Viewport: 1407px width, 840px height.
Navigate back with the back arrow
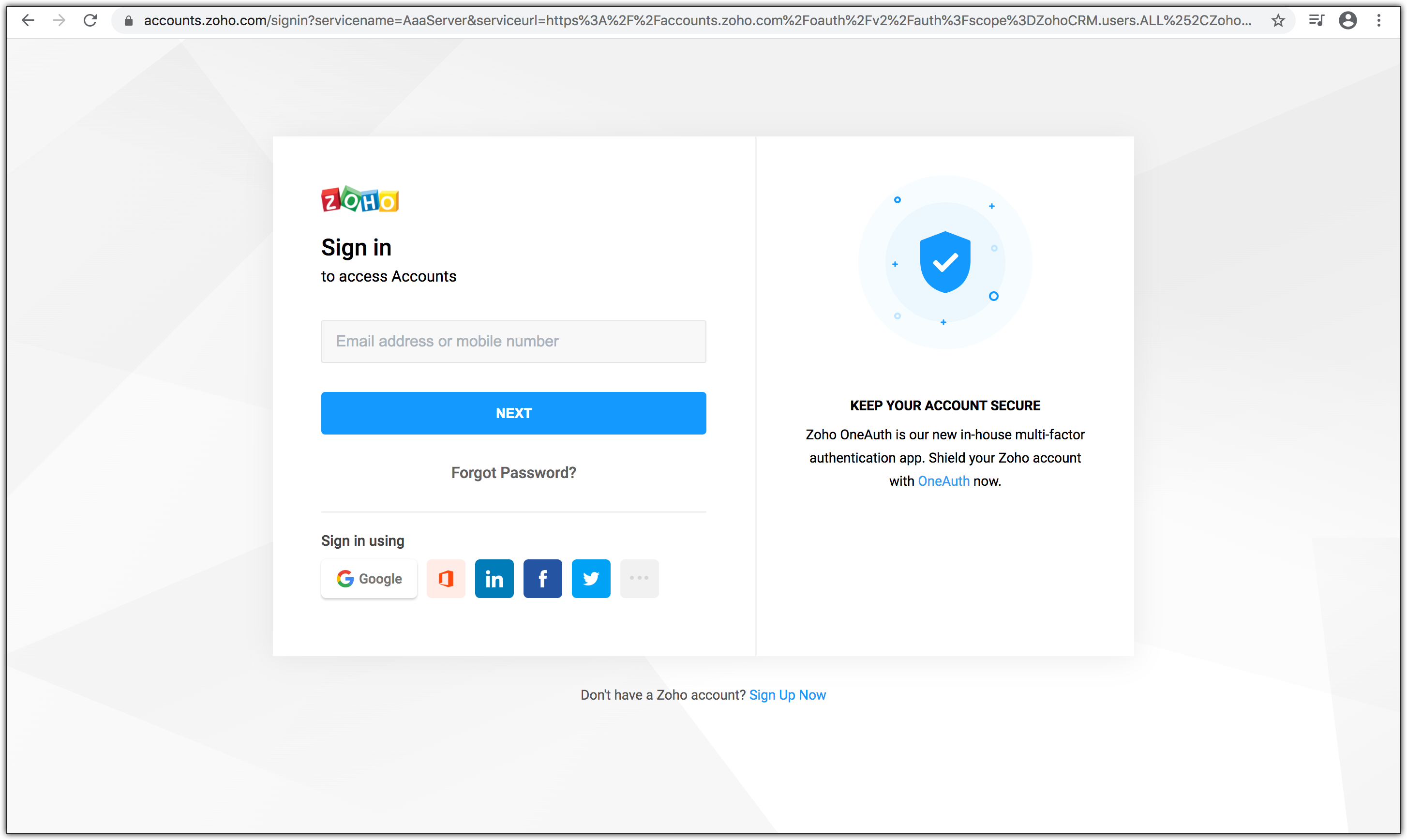click(28, 21)
